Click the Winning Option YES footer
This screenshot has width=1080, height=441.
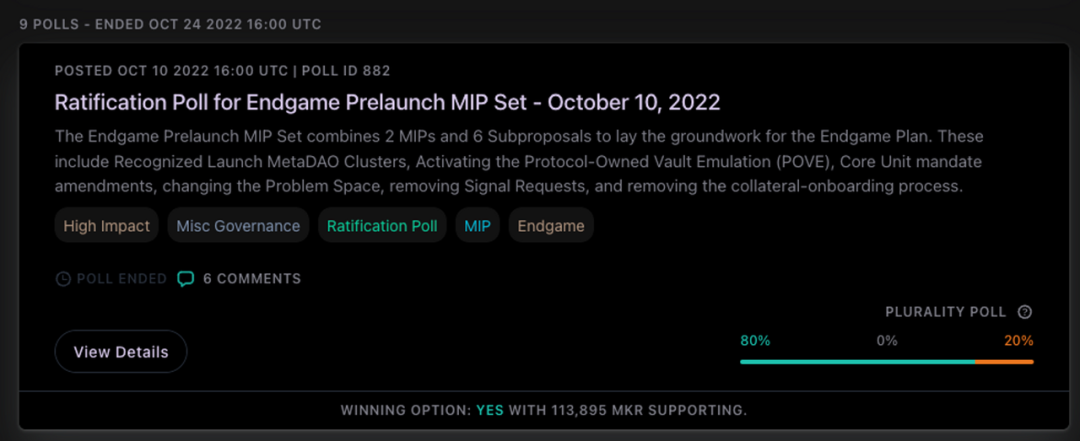[x=544, y=410]
